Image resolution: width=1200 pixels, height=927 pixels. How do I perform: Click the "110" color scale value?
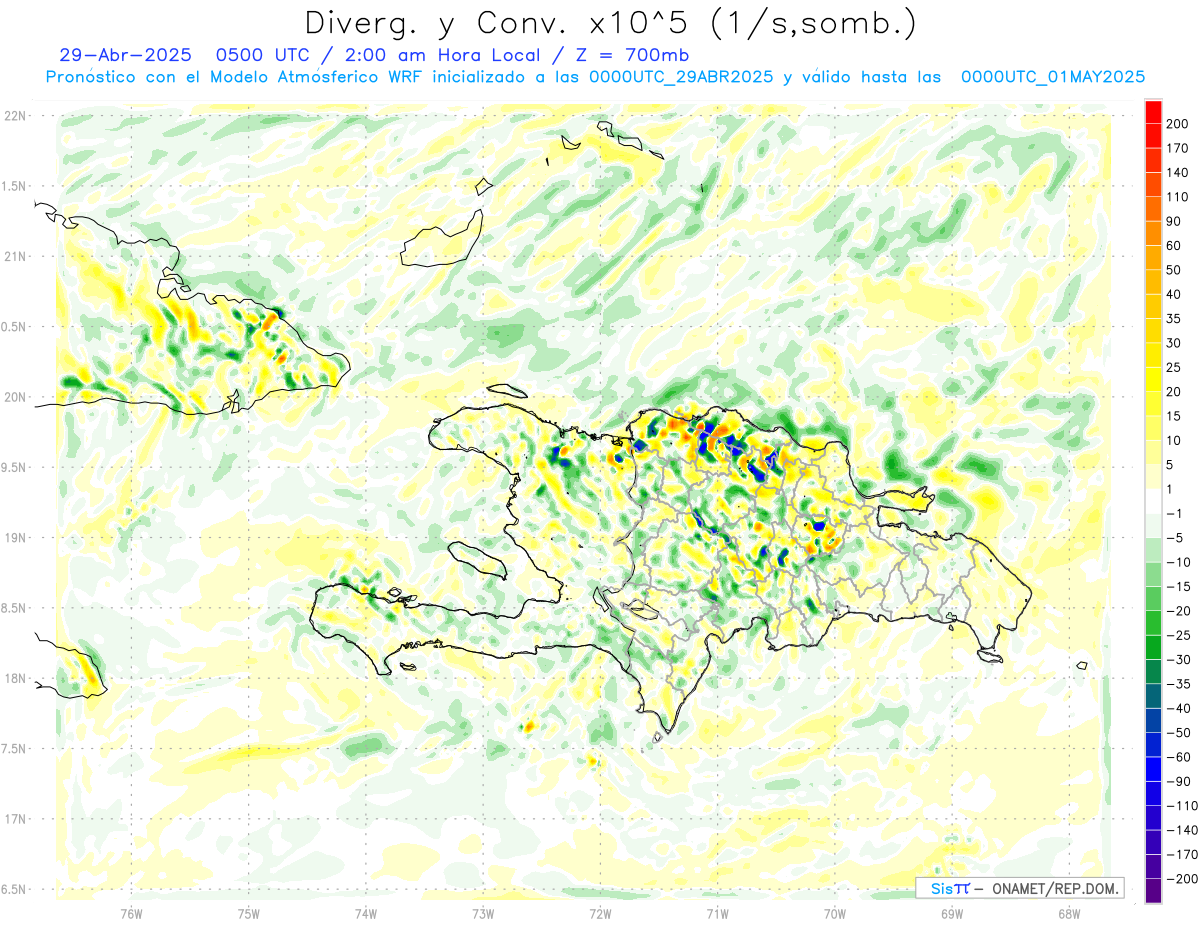pyautogui.click(x=1178, y=197)
